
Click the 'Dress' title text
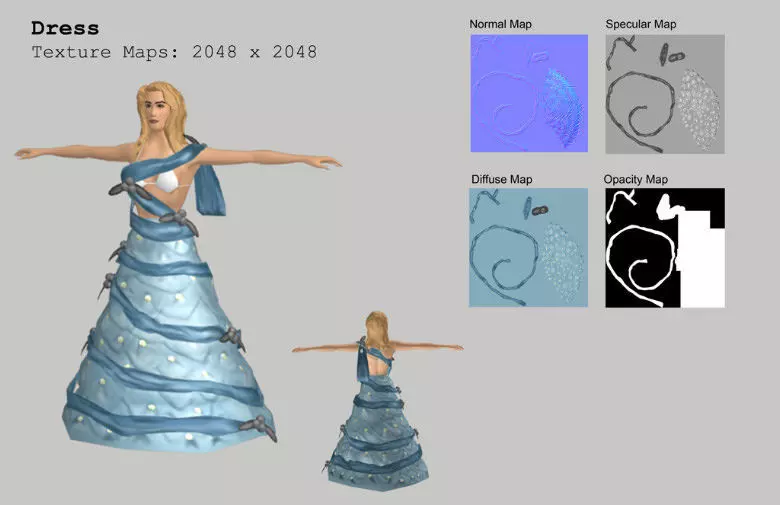click(x=65, y=28)
